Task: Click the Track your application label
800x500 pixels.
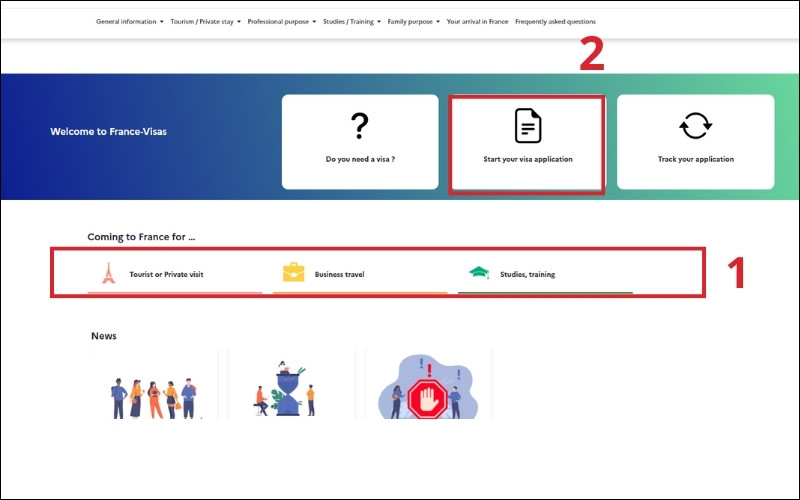Action: pyautogui.click(x=695, y=159)
